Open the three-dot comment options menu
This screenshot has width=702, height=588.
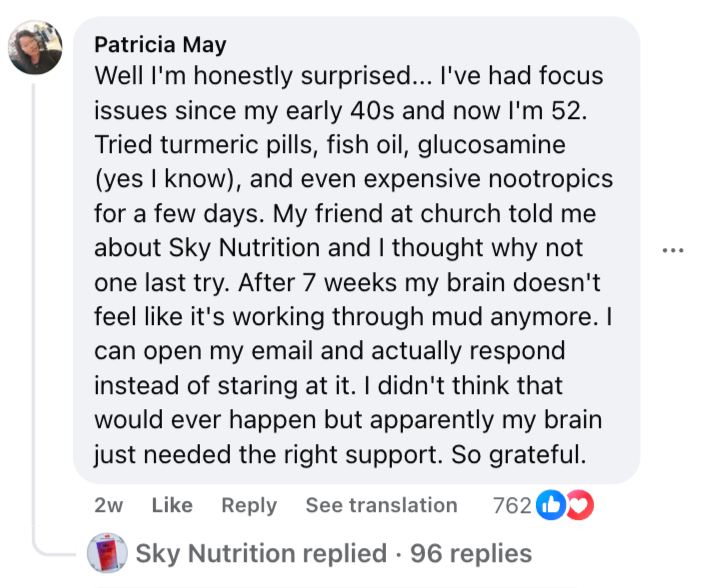pos(673,249)
